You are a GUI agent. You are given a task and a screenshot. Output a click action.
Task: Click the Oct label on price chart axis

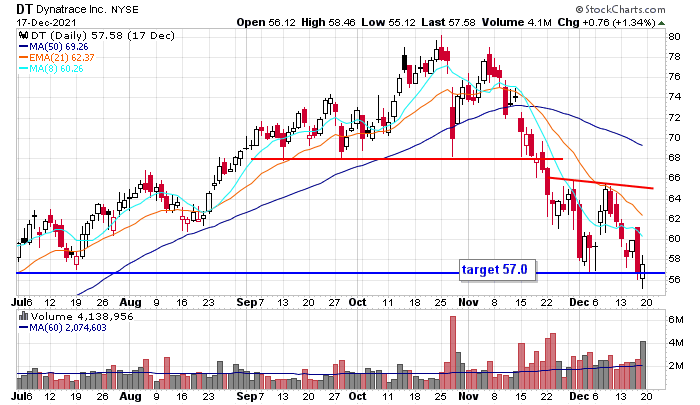[357, 302]
